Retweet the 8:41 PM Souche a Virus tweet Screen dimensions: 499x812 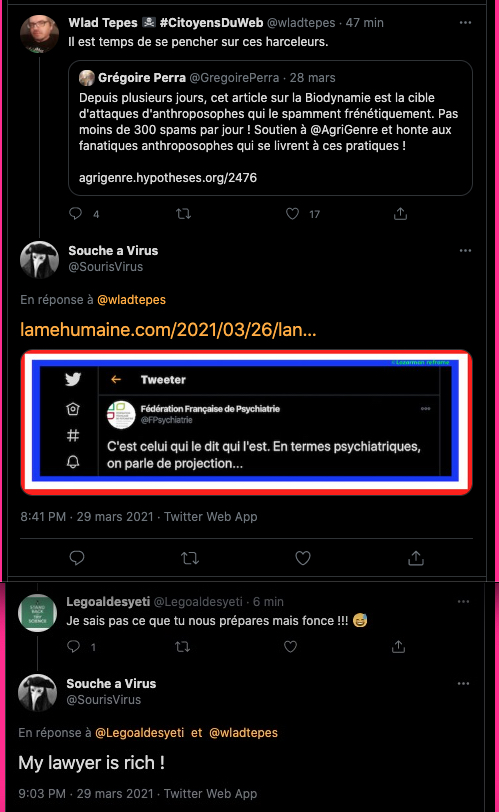coord(190,558)
